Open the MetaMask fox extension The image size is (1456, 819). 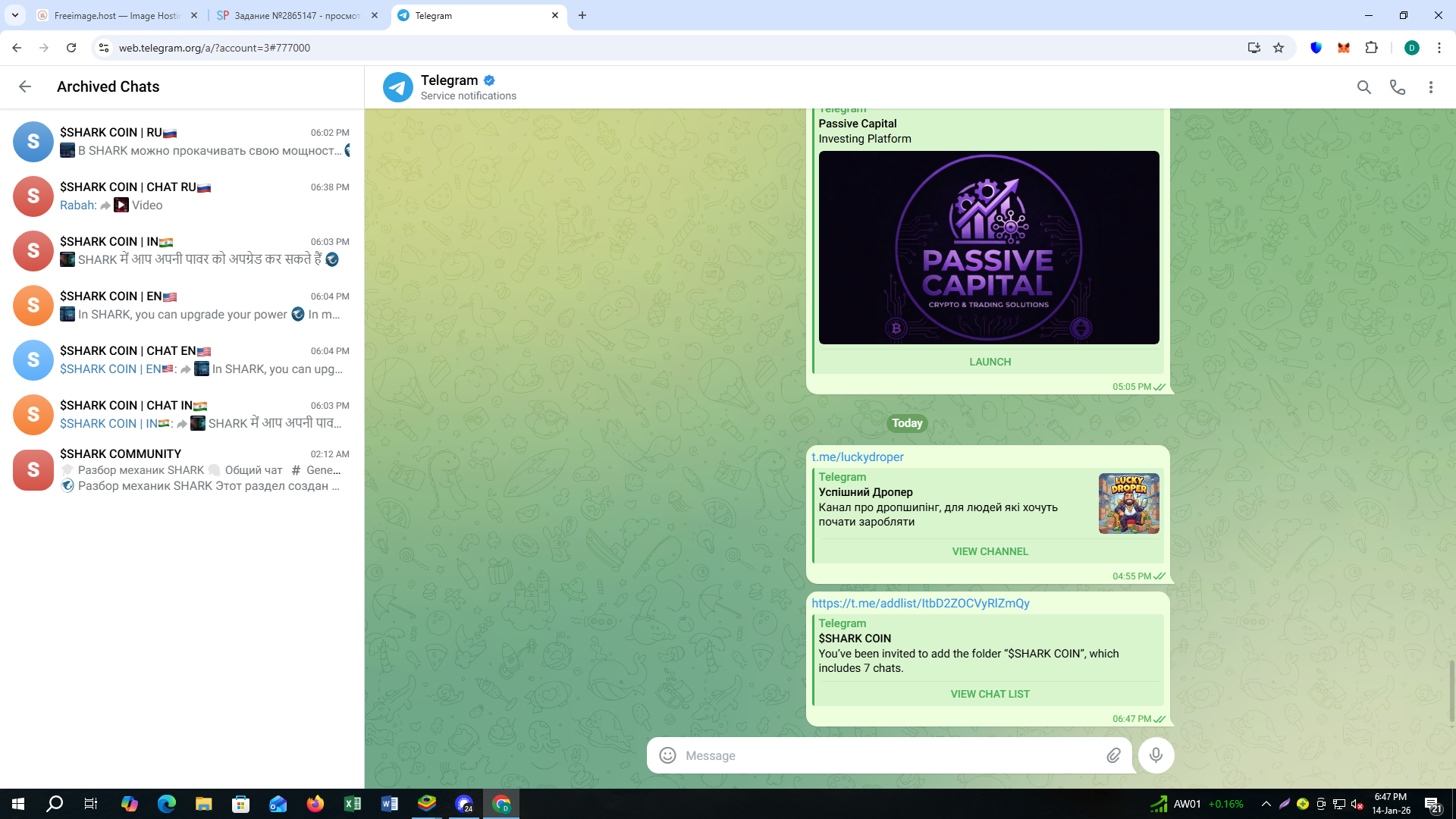tap(1343, 48)
